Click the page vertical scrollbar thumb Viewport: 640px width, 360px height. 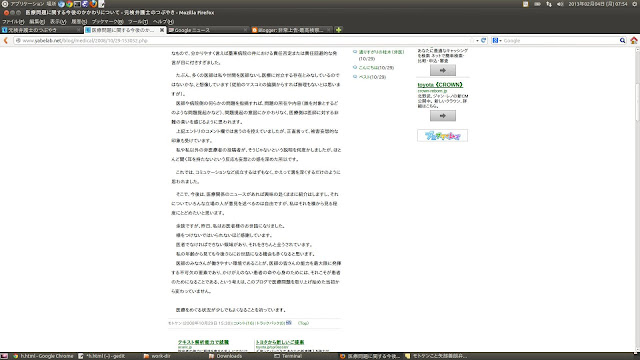[x=638, y=102]
